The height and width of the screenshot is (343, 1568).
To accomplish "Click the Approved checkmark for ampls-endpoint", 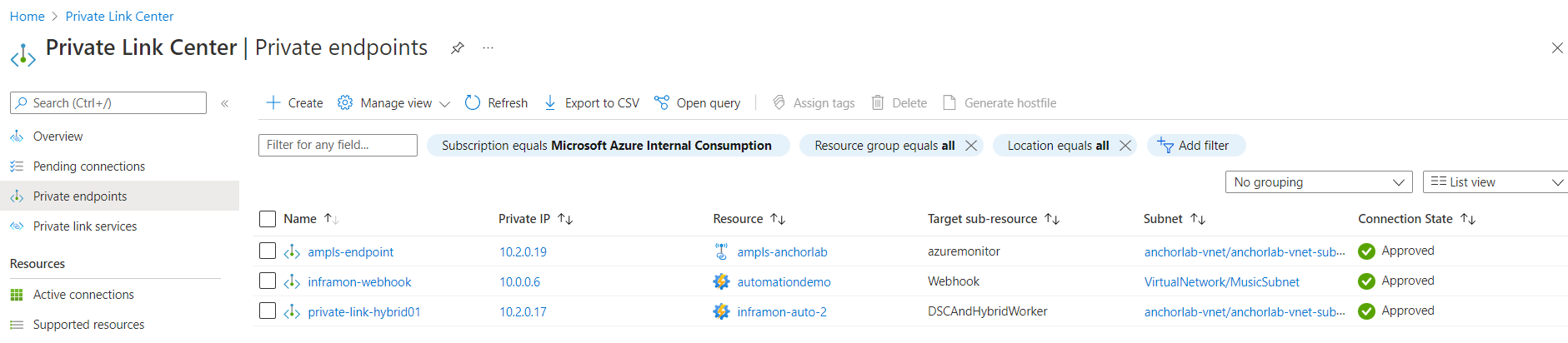I will point(1366,251).
